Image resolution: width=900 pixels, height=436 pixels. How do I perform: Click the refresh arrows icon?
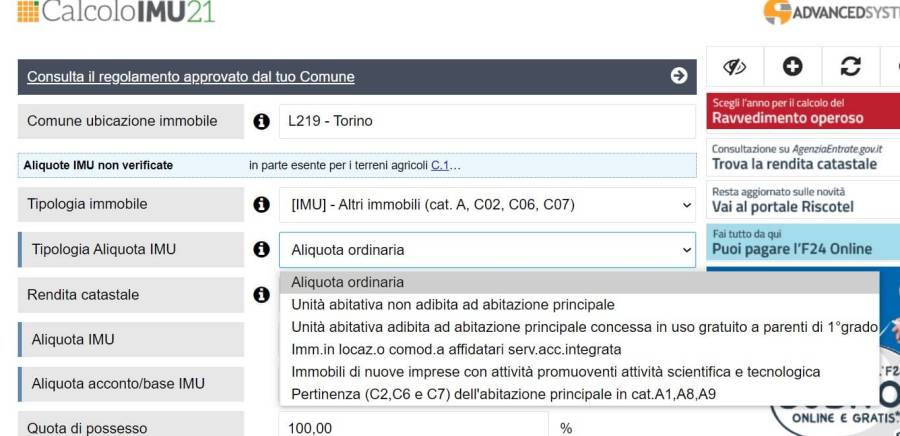point(850,67)
